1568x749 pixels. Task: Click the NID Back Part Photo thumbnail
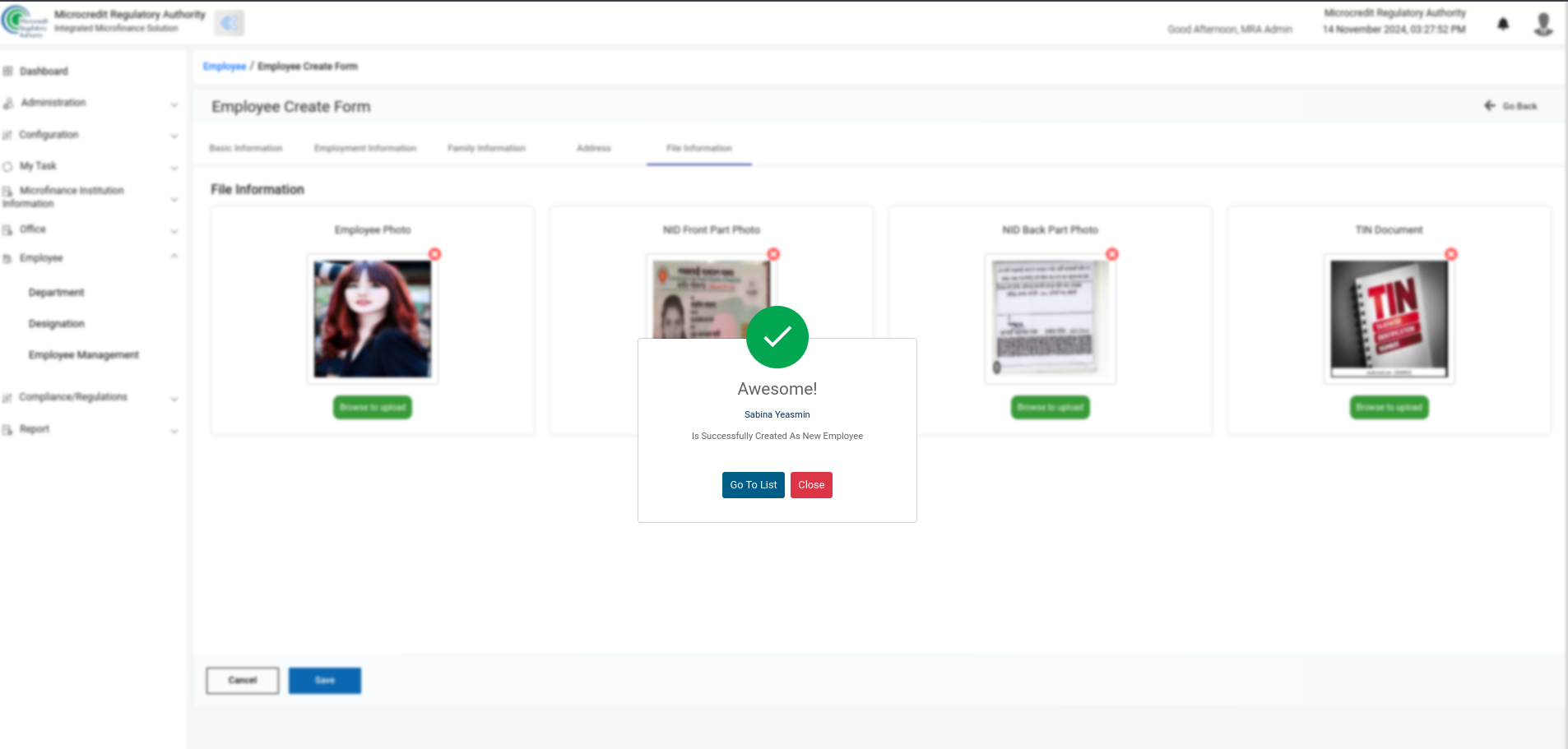click(1051, 319)
